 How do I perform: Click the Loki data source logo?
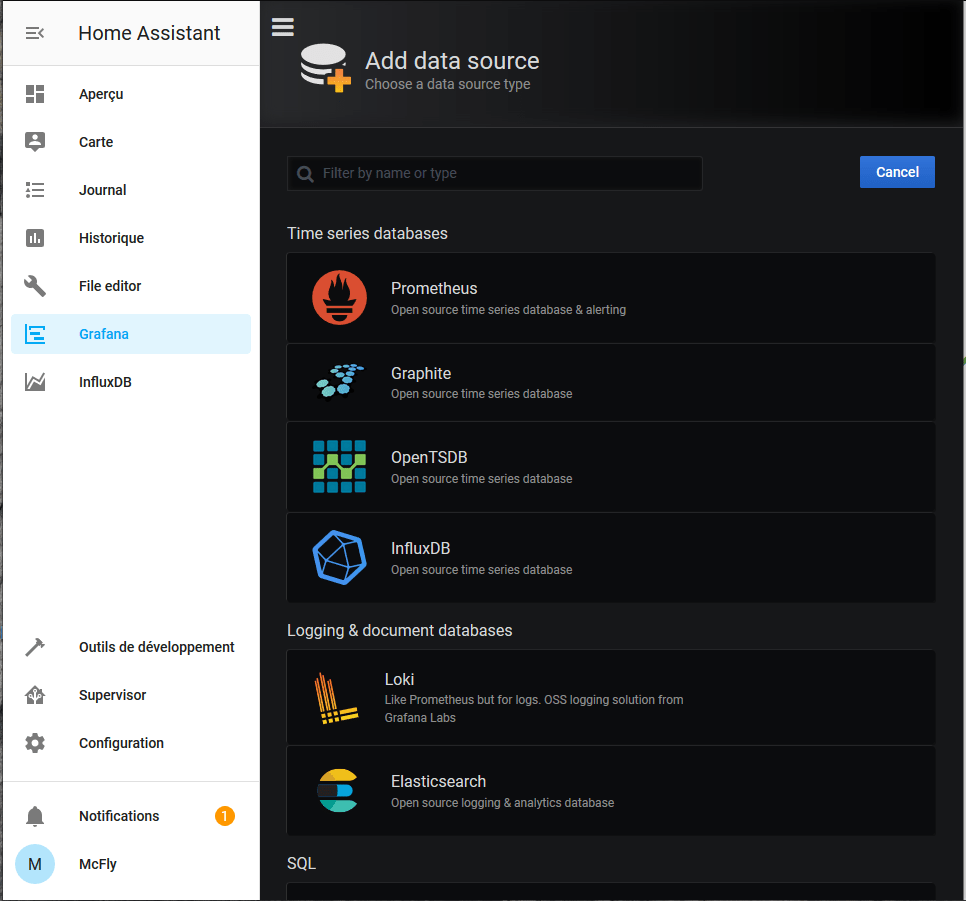[335, 697]
